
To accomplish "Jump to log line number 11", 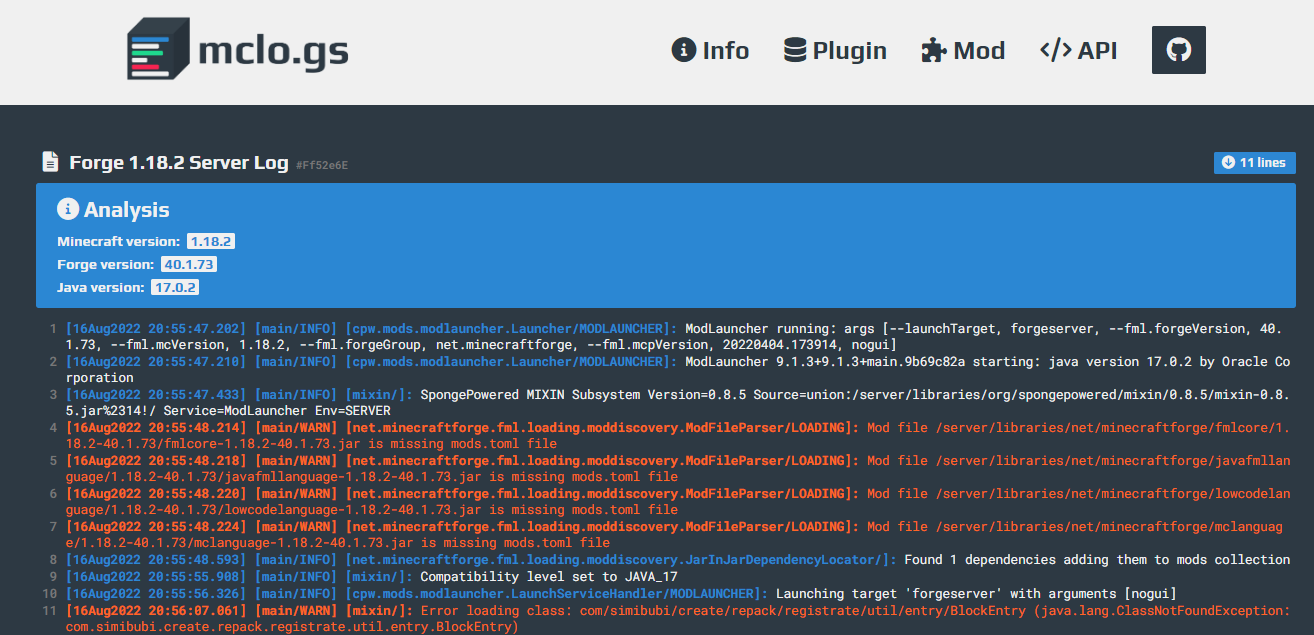I will point(49,611).
